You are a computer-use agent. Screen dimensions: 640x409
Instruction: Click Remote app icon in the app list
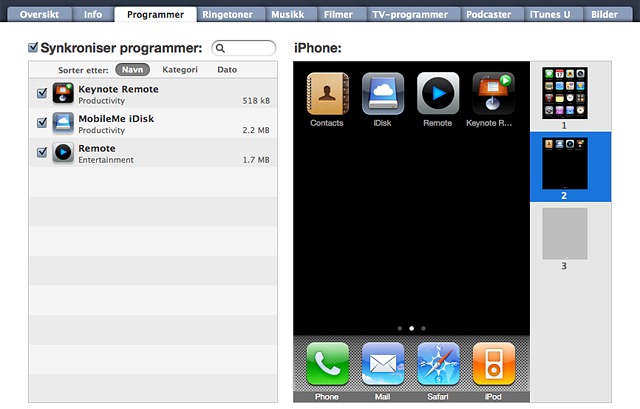[63, 152]
